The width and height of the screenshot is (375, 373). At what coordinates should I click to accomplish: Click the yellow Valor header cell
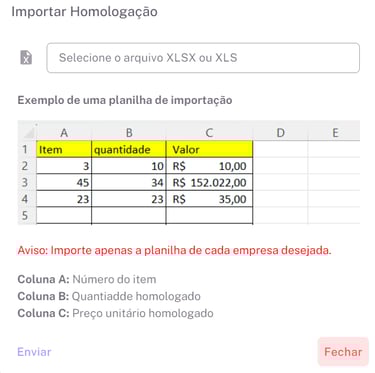tap(209, 149)
